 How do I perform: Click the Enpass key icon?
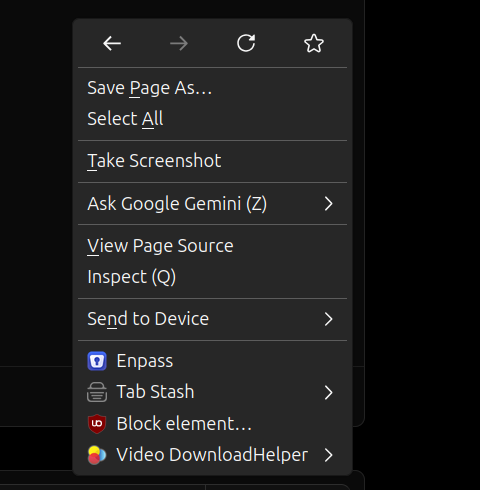97,361
